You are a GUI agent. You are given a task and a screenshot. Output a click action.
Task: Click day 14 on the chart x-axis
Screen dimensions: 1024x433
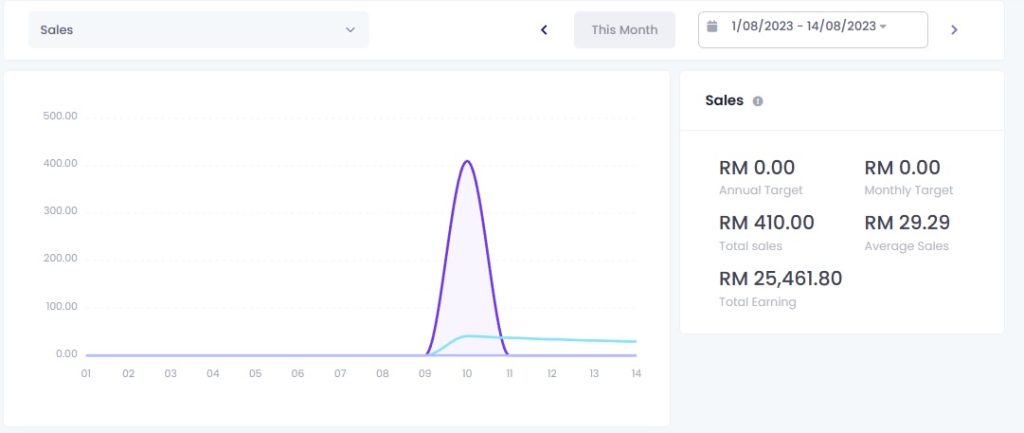634,374
